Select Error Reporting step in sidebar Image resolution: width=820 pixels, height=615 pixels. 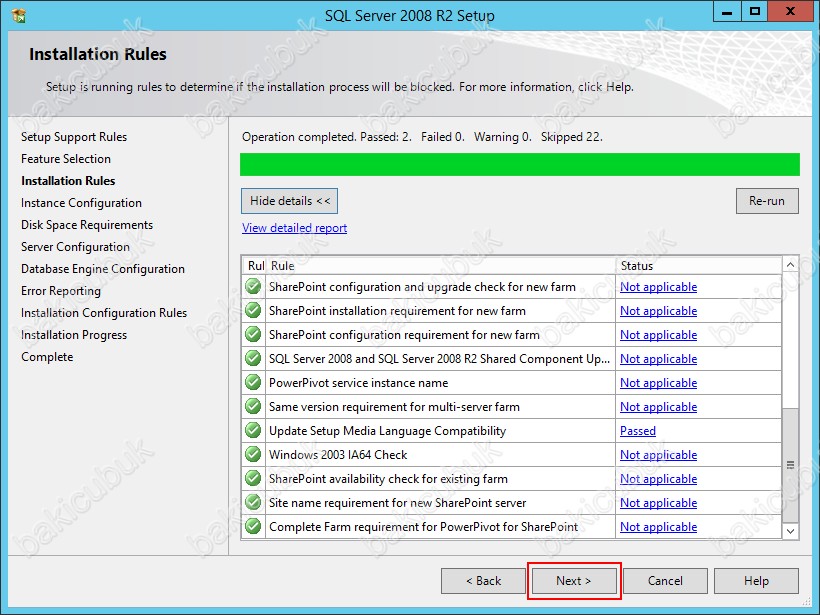coord(61,291)
